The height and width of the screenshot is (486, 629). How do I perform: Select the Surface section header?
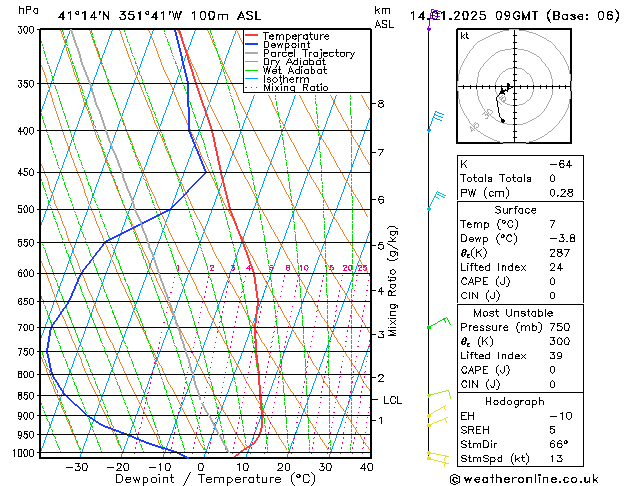click(515, 210)
